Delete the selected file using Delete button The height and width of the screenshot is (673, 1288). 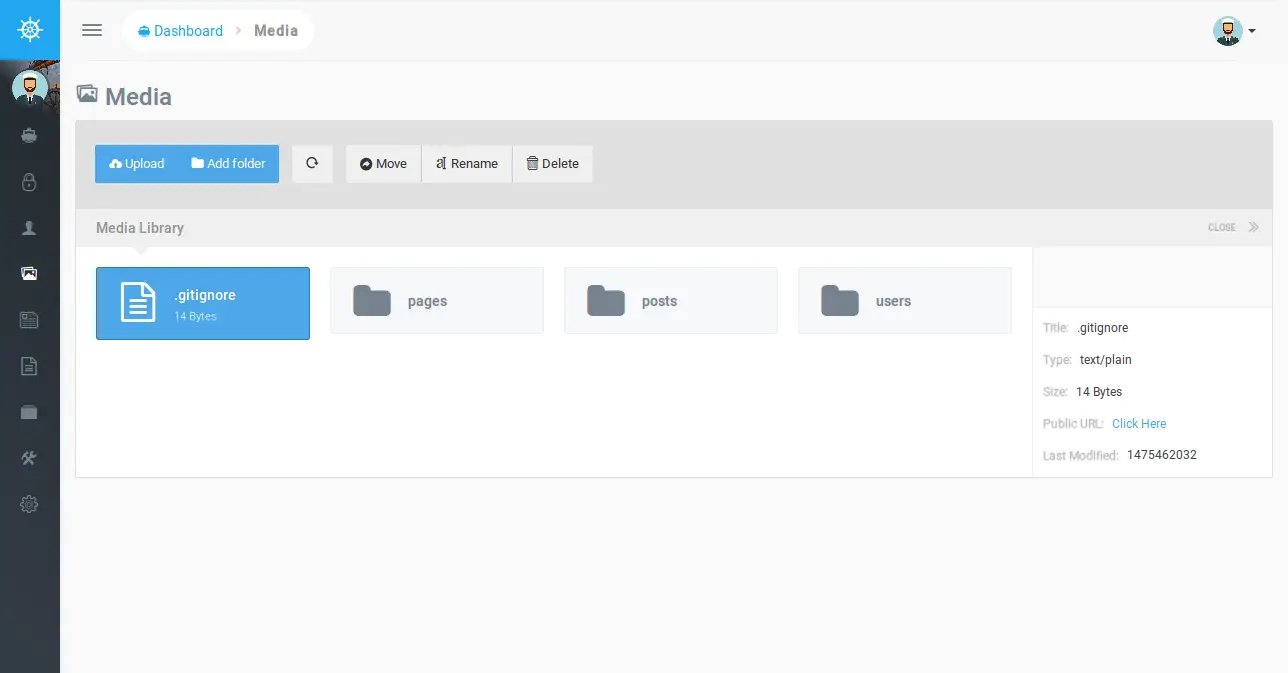[x=552, y=164]
